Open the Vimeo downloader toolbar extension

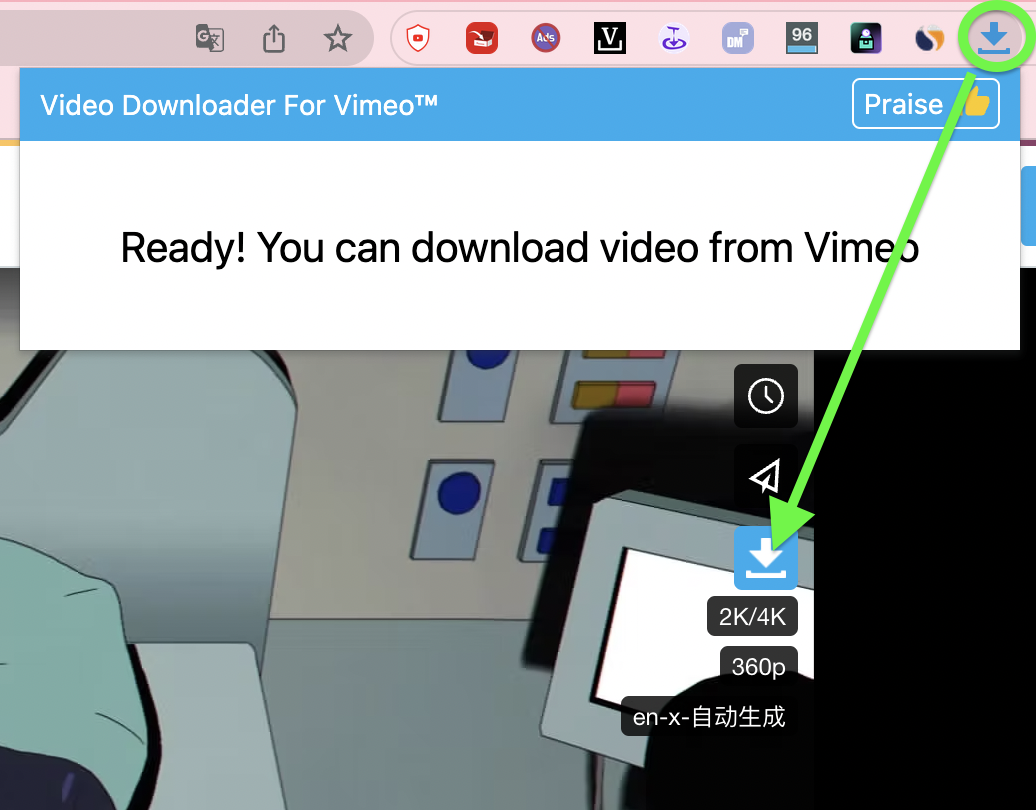994,37
